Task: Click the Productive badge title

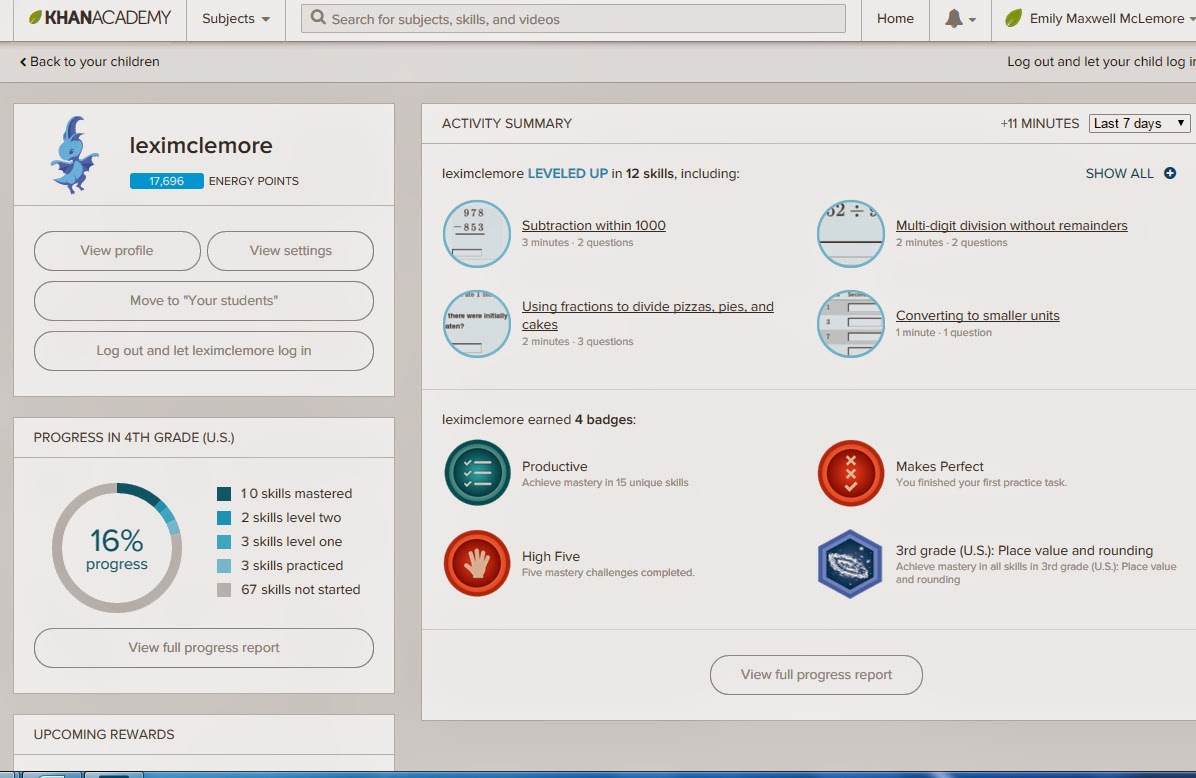Action: pos(555,466)
